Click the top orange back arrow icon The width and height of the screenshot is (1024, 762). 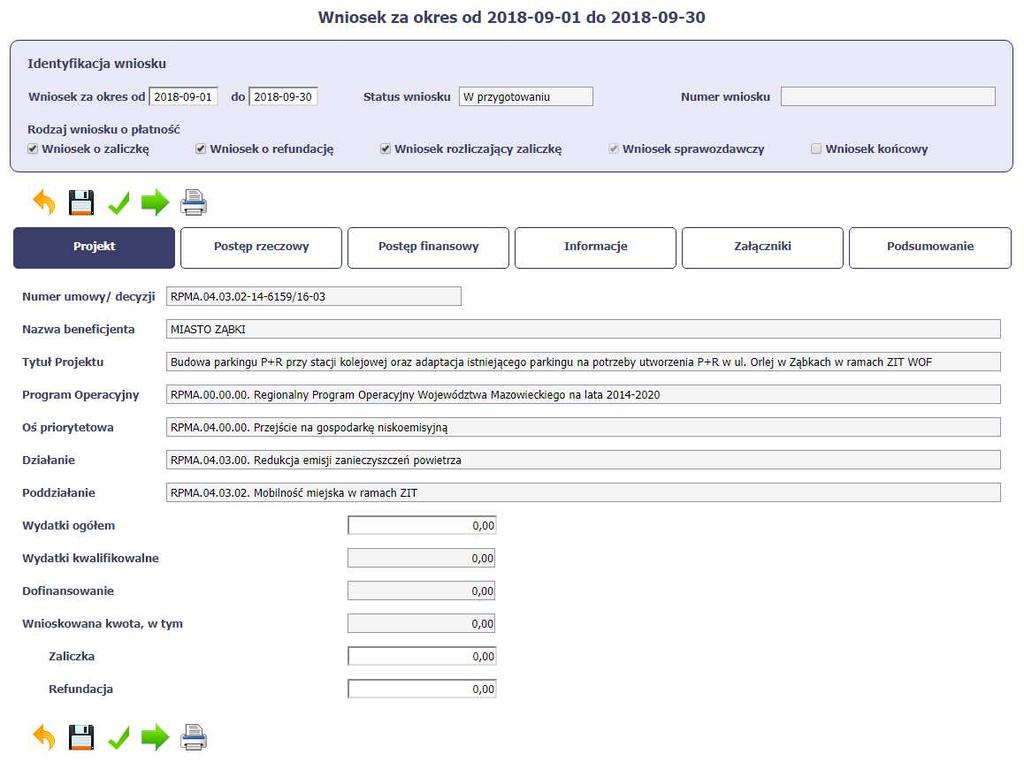[44, 202]
